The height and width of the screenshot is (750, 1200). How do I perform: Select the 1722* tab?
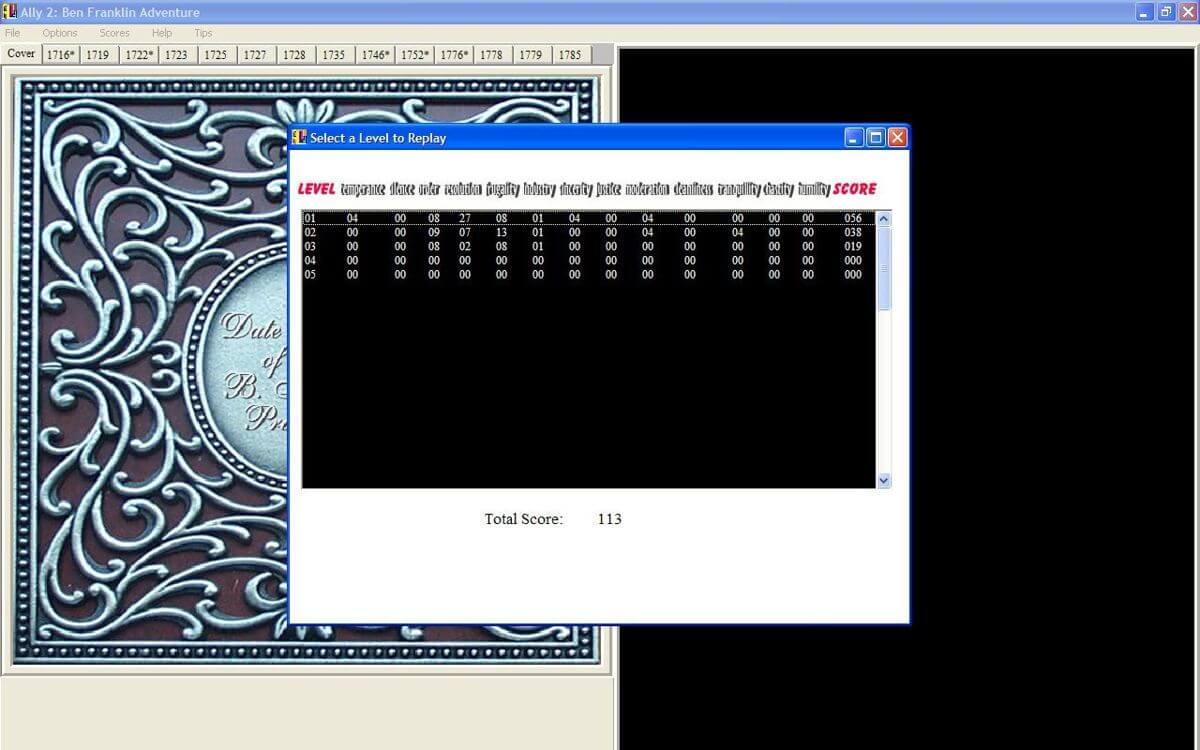(x=139, y=55)
